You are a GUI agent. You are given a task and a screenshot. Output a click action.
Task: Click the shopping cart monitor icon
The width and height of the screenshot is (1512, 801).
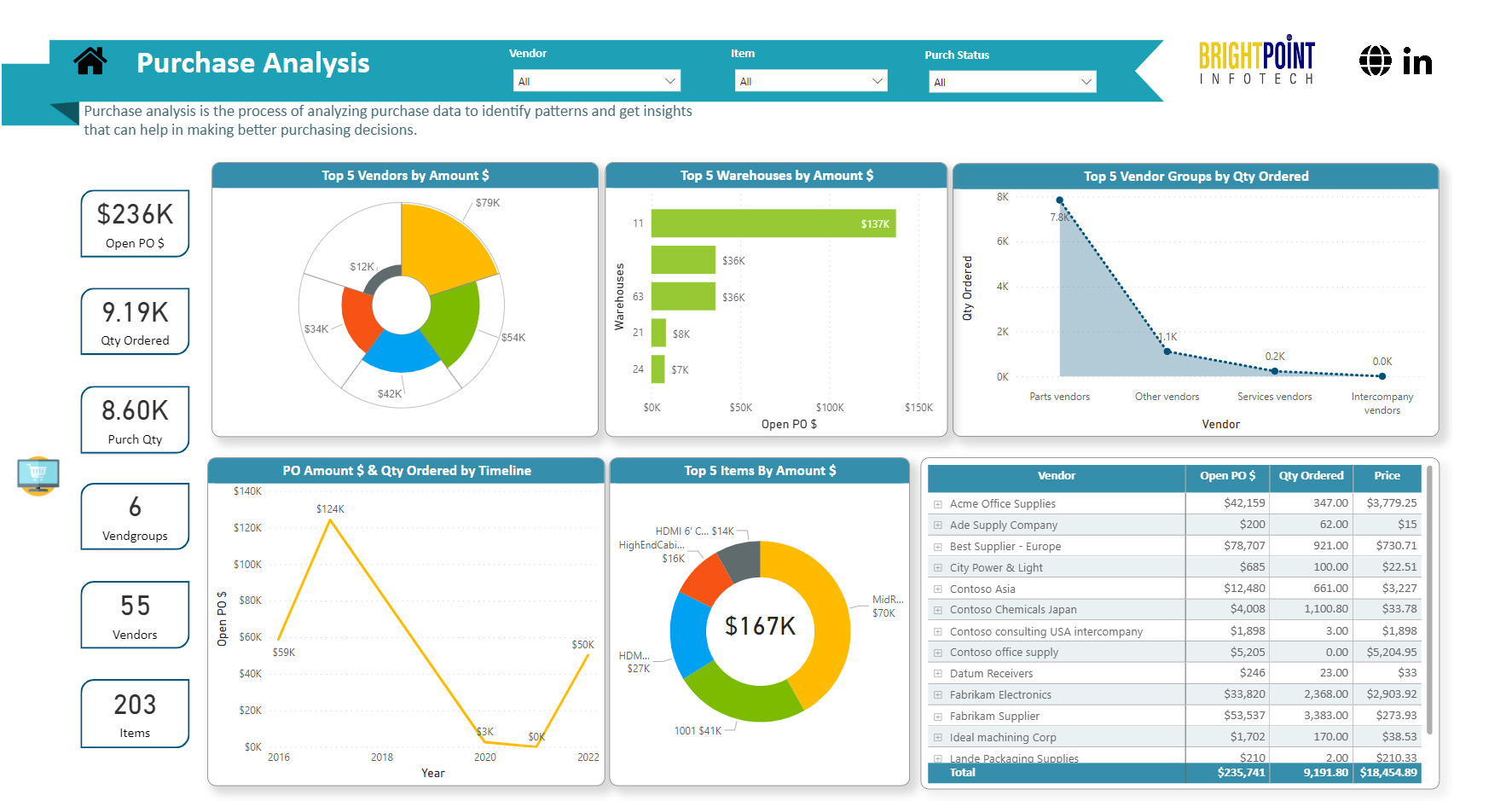click(38, 475)
